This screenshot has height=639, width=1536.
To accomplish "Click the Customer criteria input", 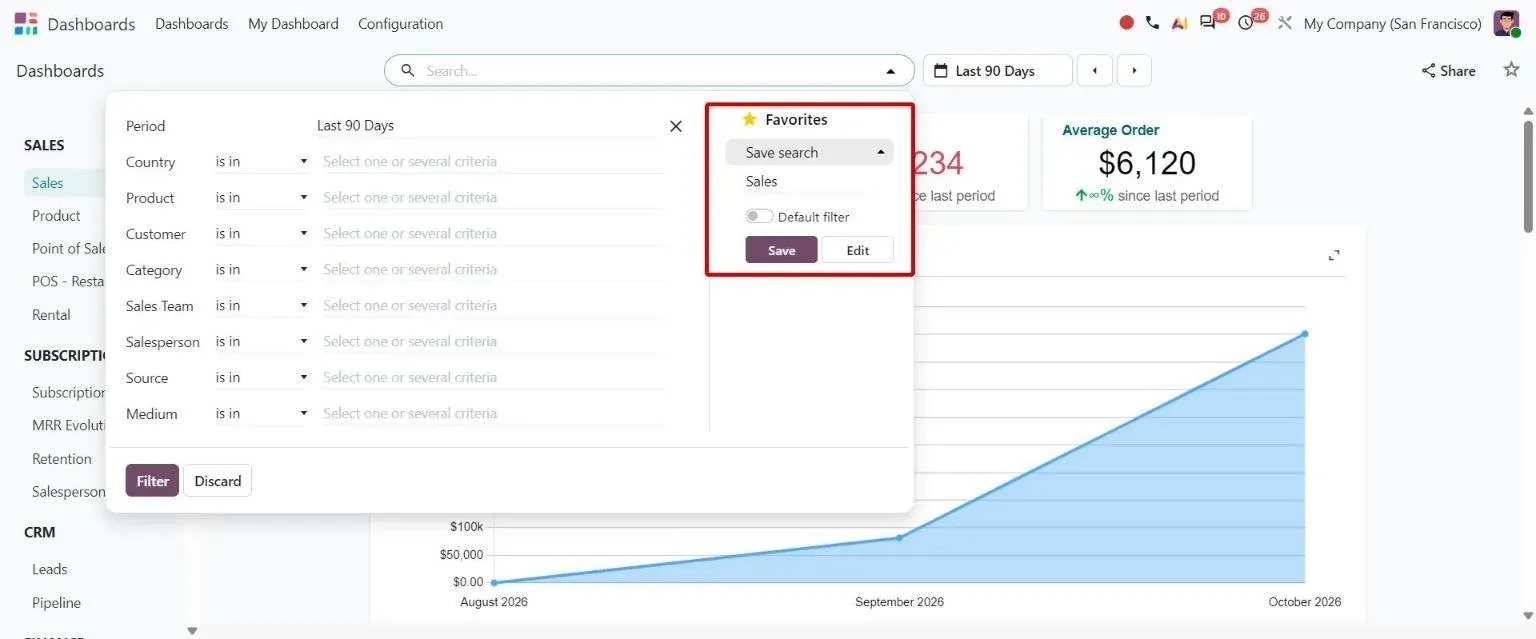I will pyautogui.click(x=493, y=233).
